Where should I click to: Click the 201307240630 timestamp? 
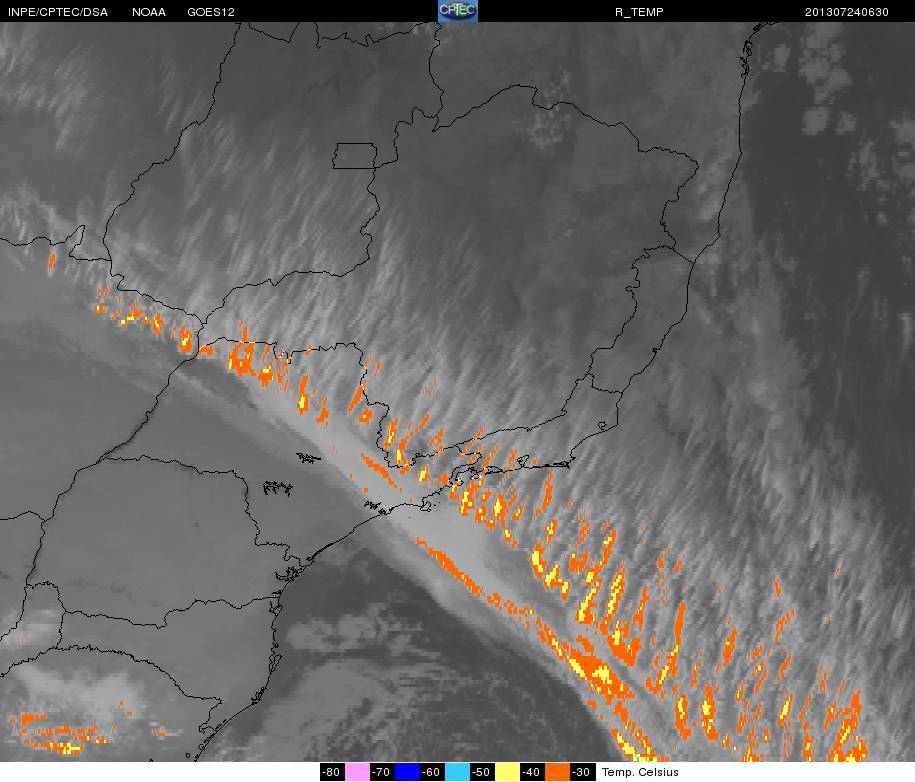(847, 12)
